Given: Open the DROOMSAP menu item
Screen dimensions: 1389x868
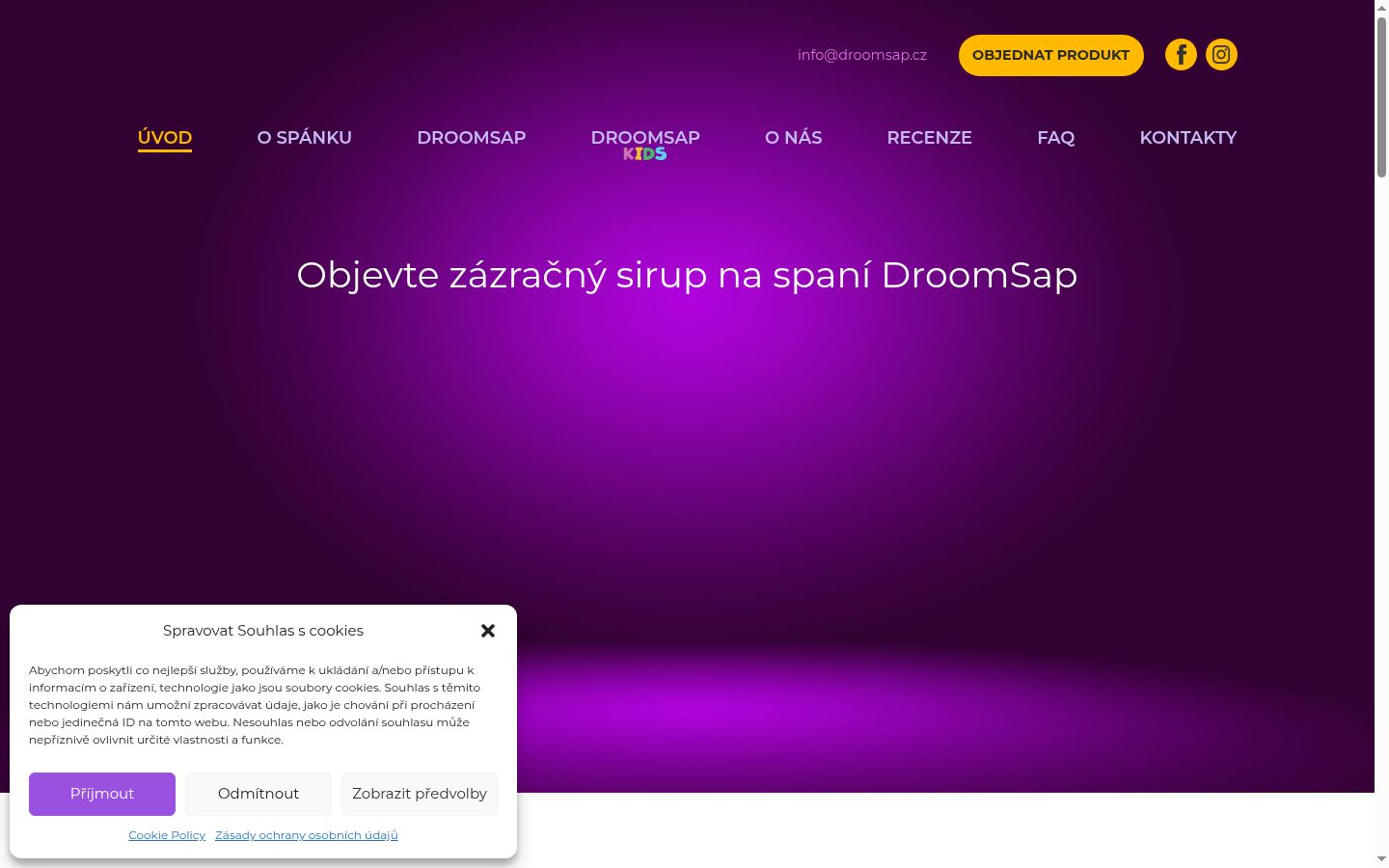Looking at the screenshot, I should [x=472, y=138].
